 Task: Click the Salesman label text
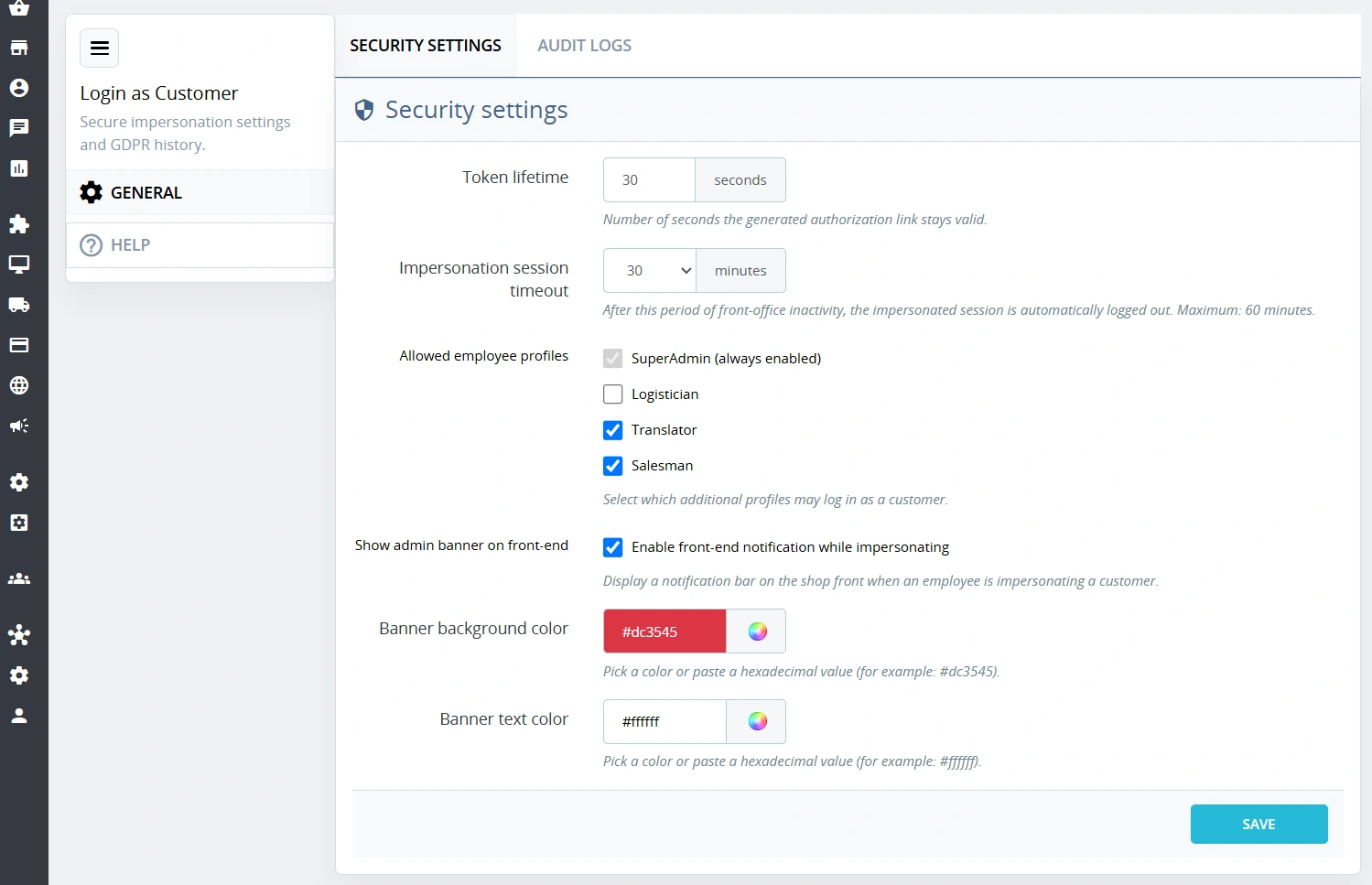point(663,466)
